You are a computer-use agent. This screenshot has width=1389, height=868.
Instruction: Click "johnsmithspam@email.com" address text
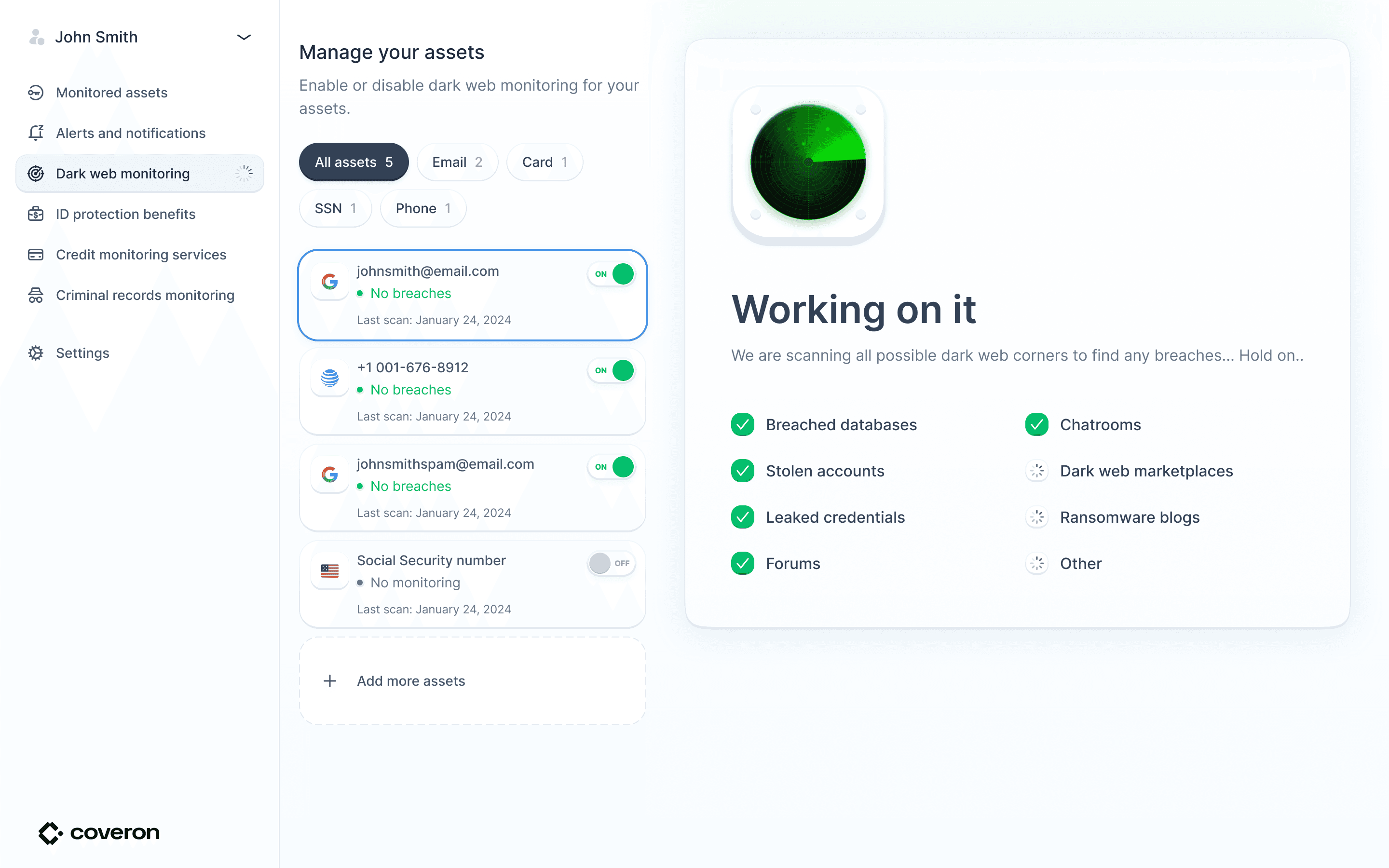[446, 464]
